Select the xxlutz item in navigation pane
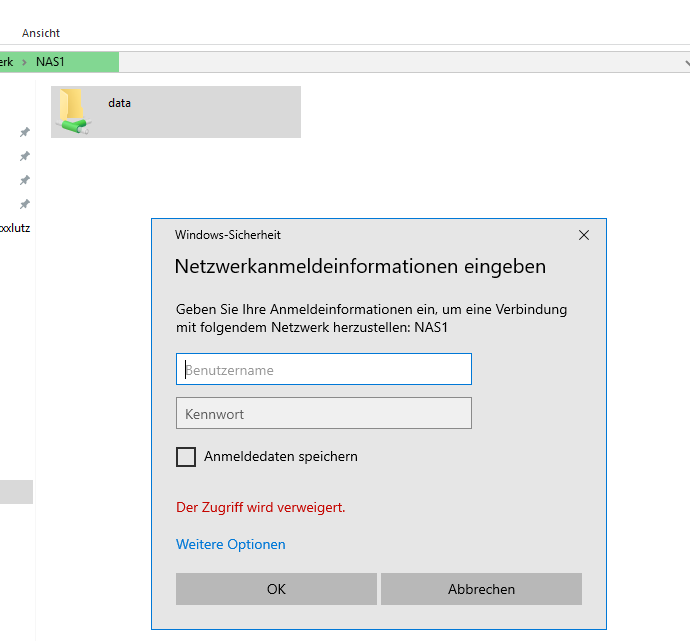 (15, 228)
